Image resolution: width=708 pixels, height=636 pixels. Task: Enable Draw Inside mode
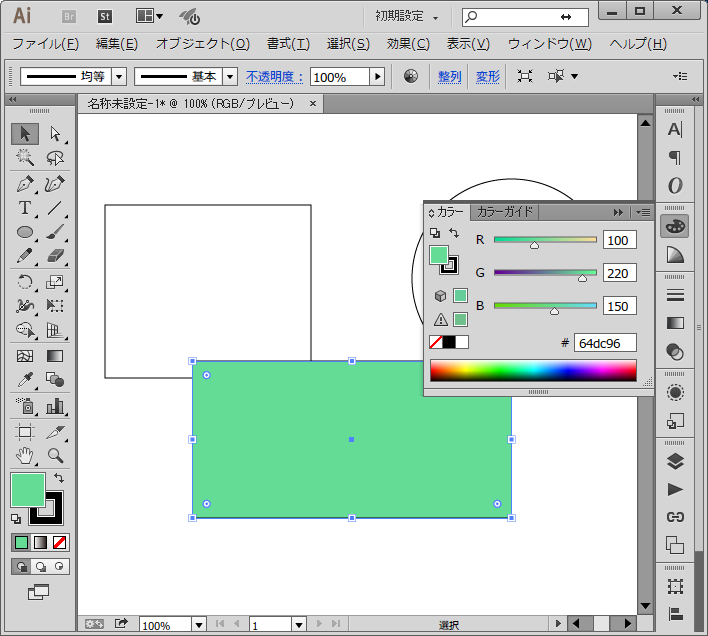point(59,566)
